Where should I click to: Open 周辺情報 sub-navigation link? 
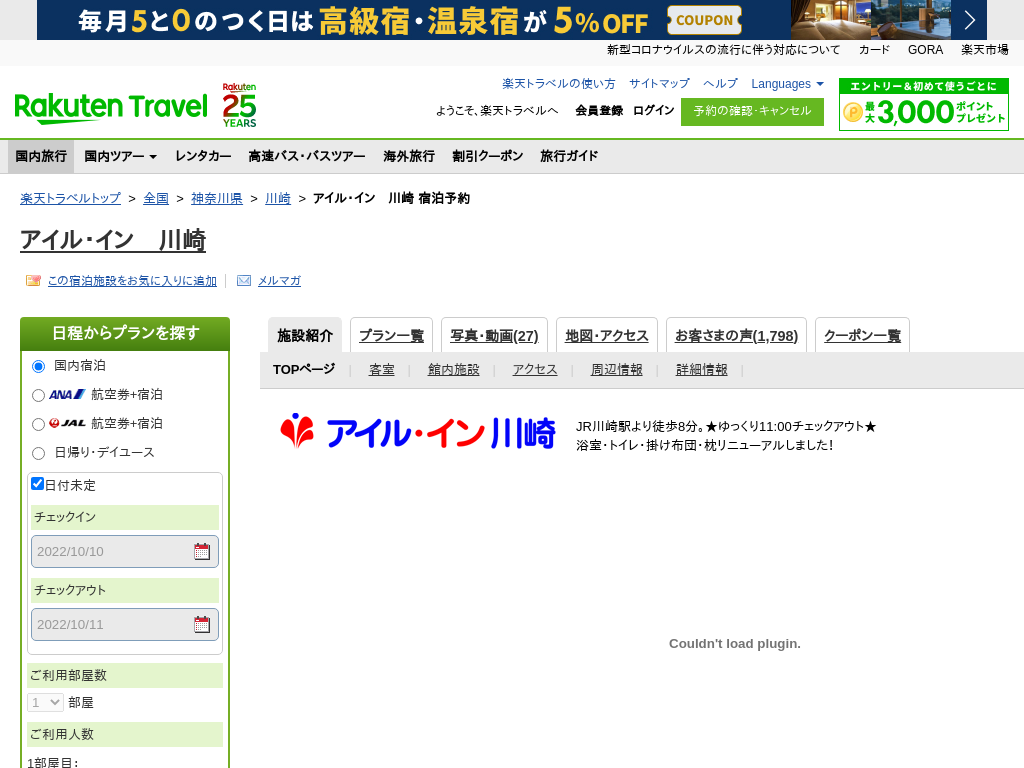616,370
